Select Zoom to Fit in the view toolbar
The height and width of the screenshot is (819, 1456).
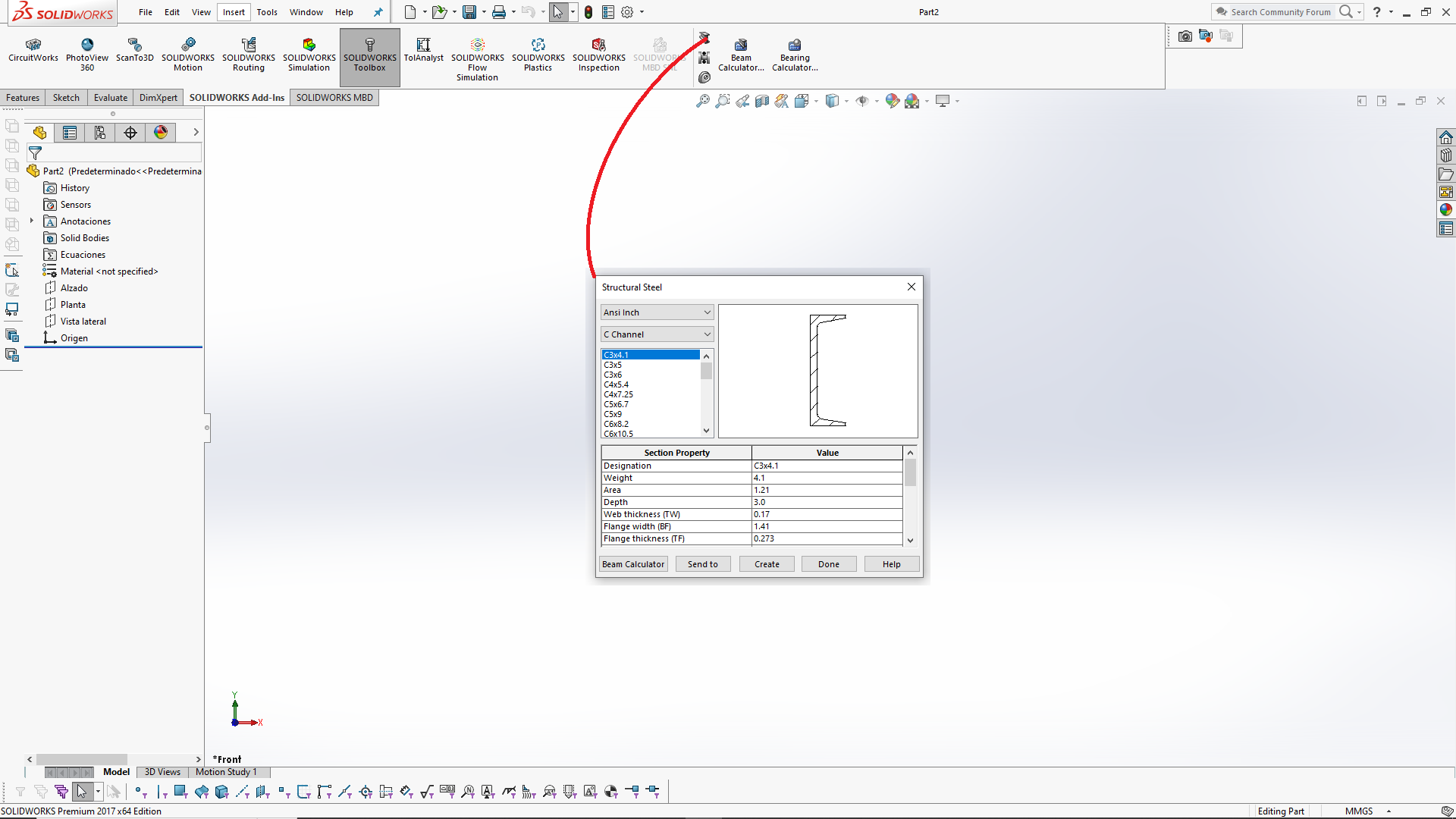click(x=701, y=100)
